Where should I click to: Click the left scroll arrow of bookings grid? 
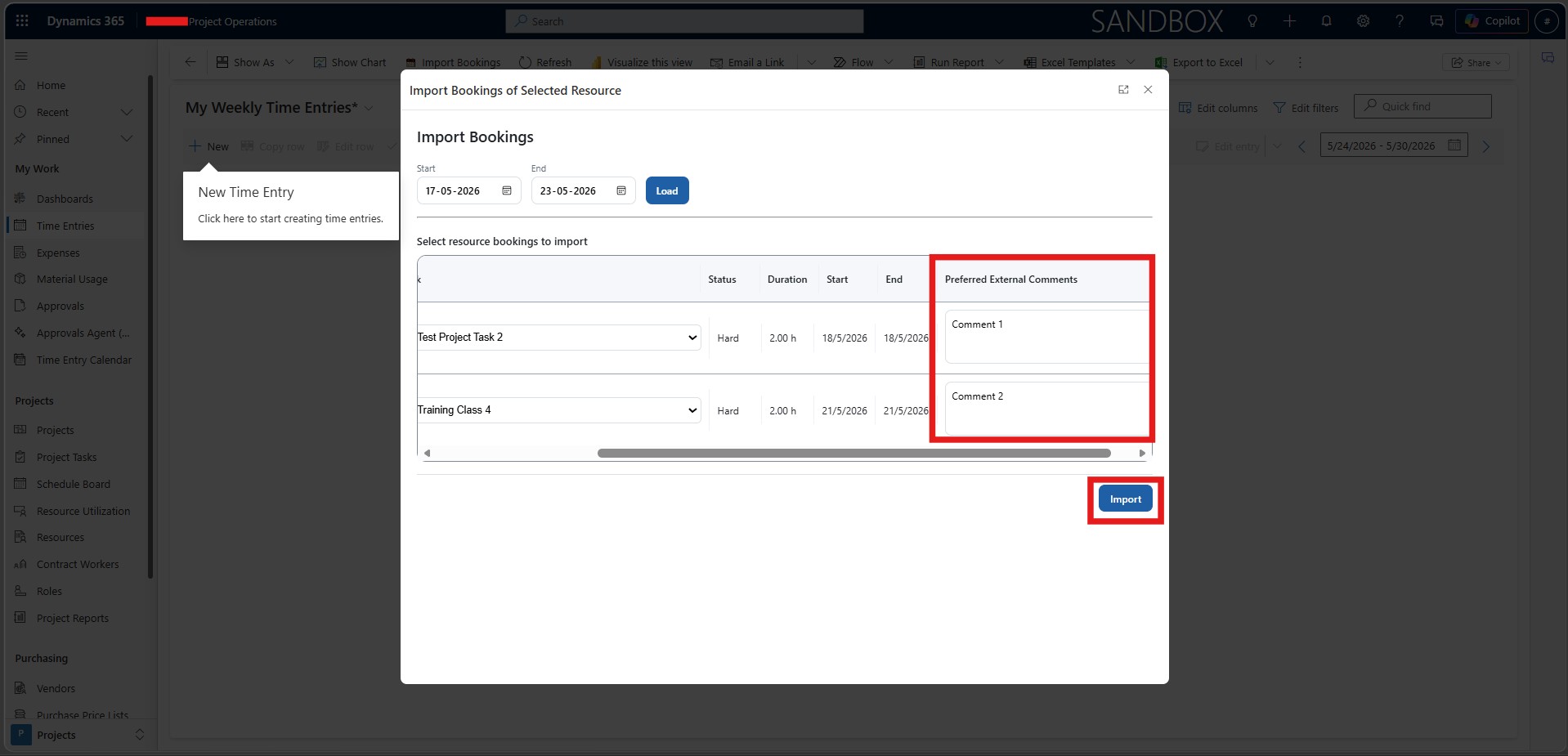click(x=427, y=453)
